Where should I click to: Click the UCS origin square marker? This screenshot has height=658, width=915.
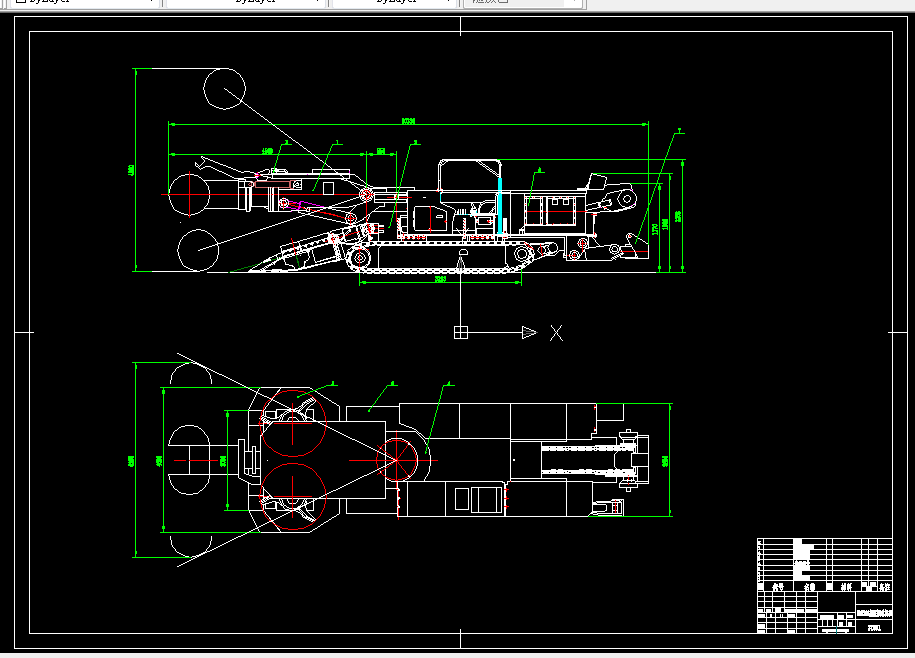click(x=461, y=332)
